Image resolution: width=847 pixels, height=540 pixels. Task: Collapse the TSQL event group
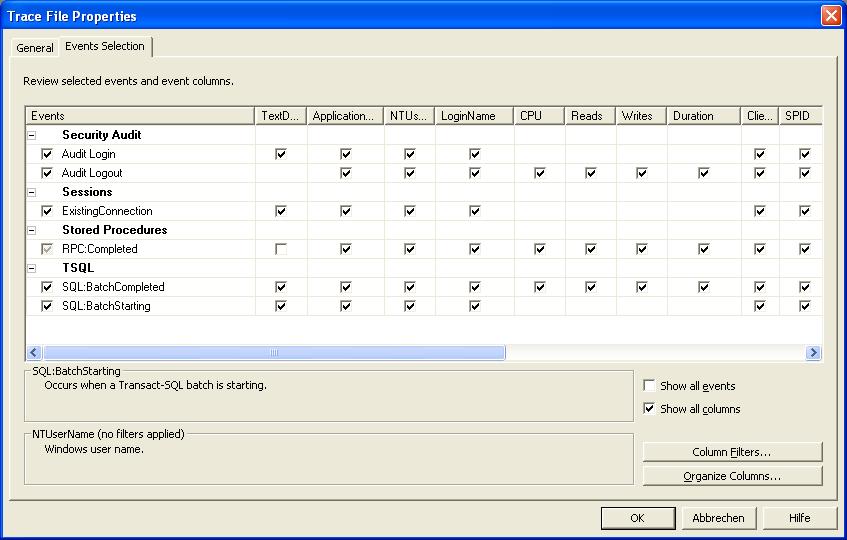[32, 268]
